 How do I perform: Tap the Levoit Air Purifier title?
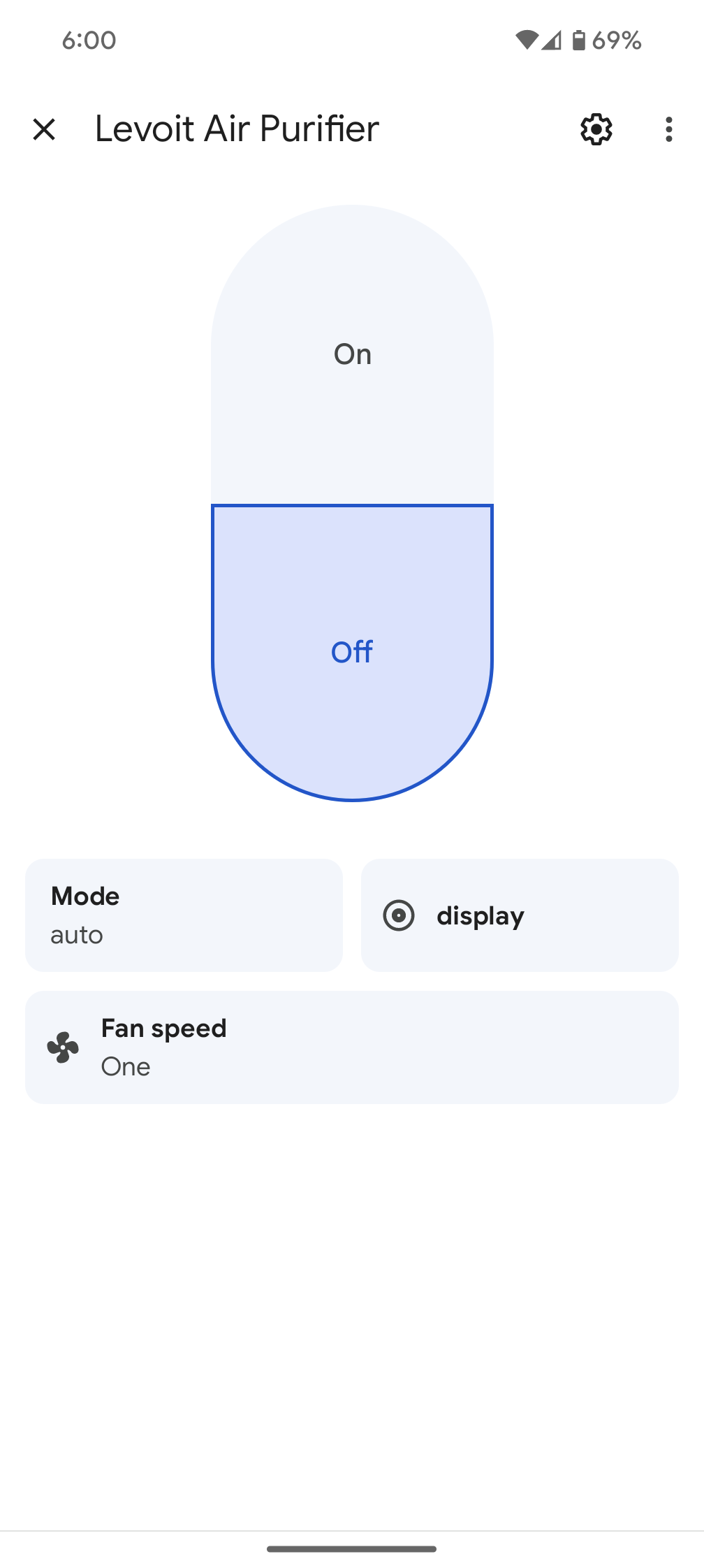tap(237, 129)
